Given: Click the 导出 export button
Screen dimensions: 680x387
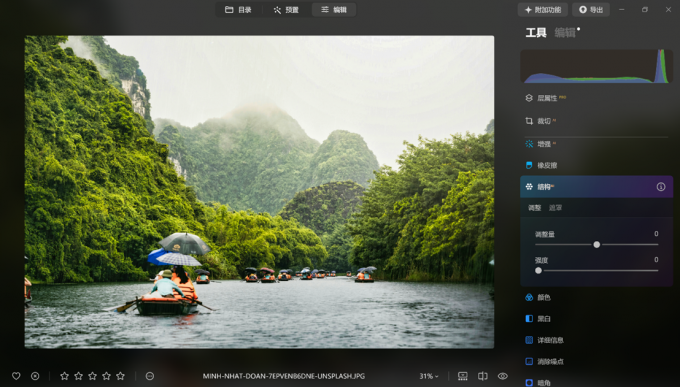Looking at the screenshot, I should 591,10.
